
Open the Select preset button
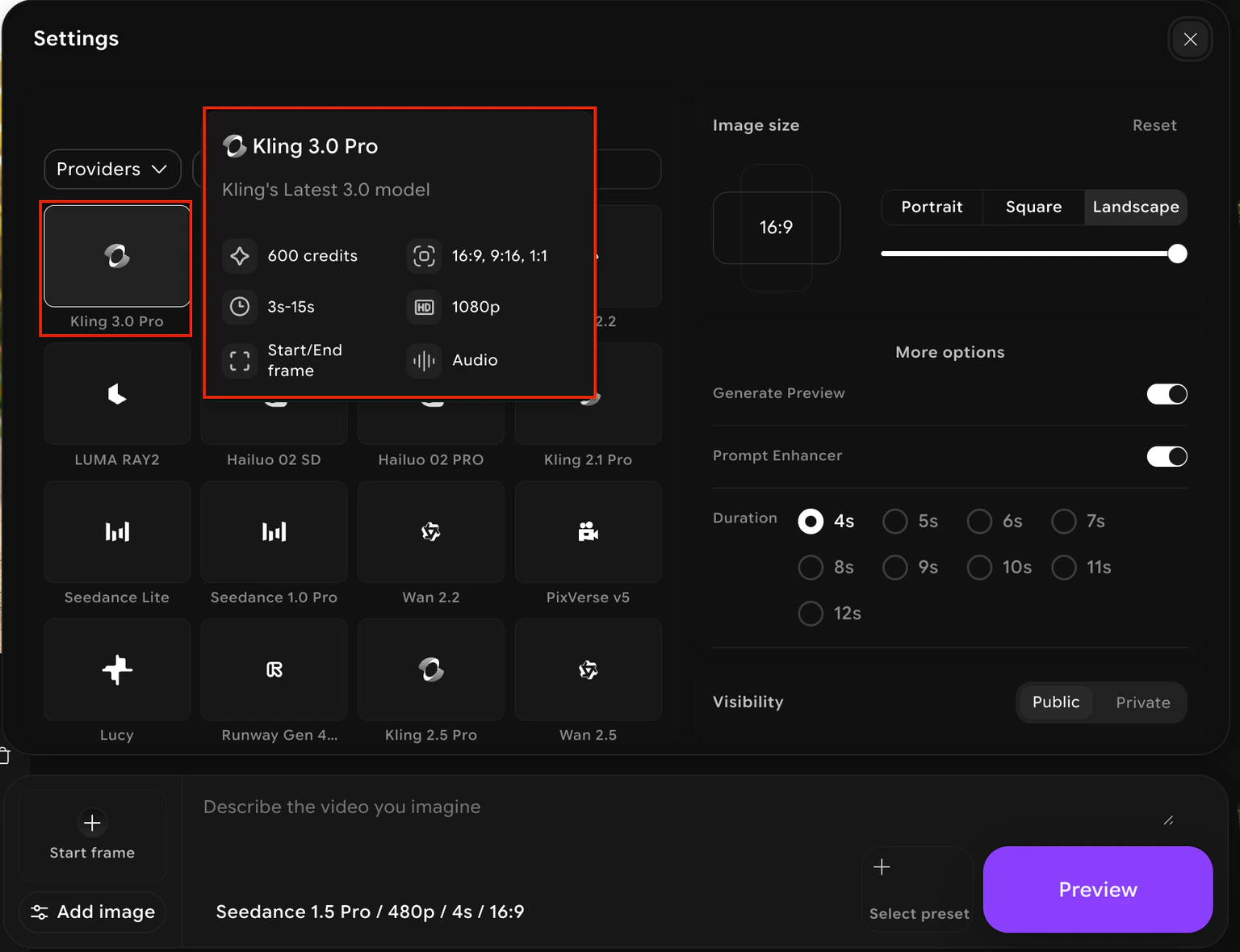click(919, 889)
